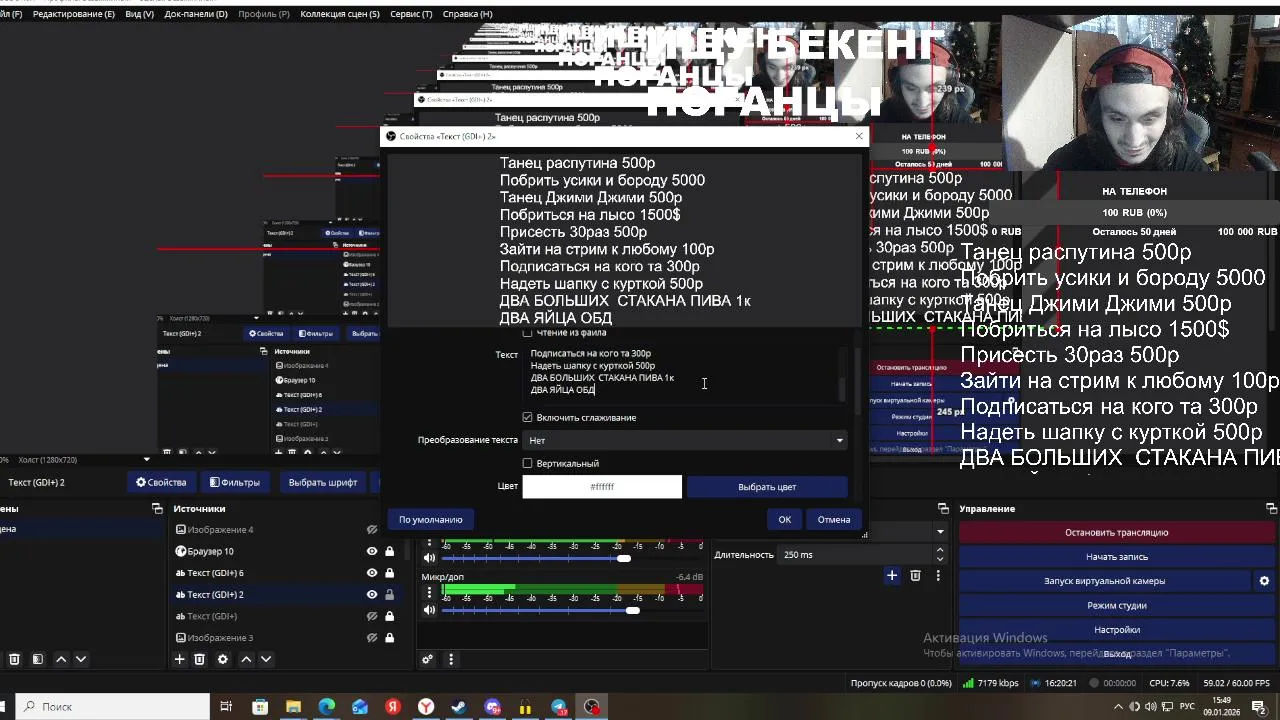Confirm dialog with OK button
1280x720 pixels.
coord(784,519)
